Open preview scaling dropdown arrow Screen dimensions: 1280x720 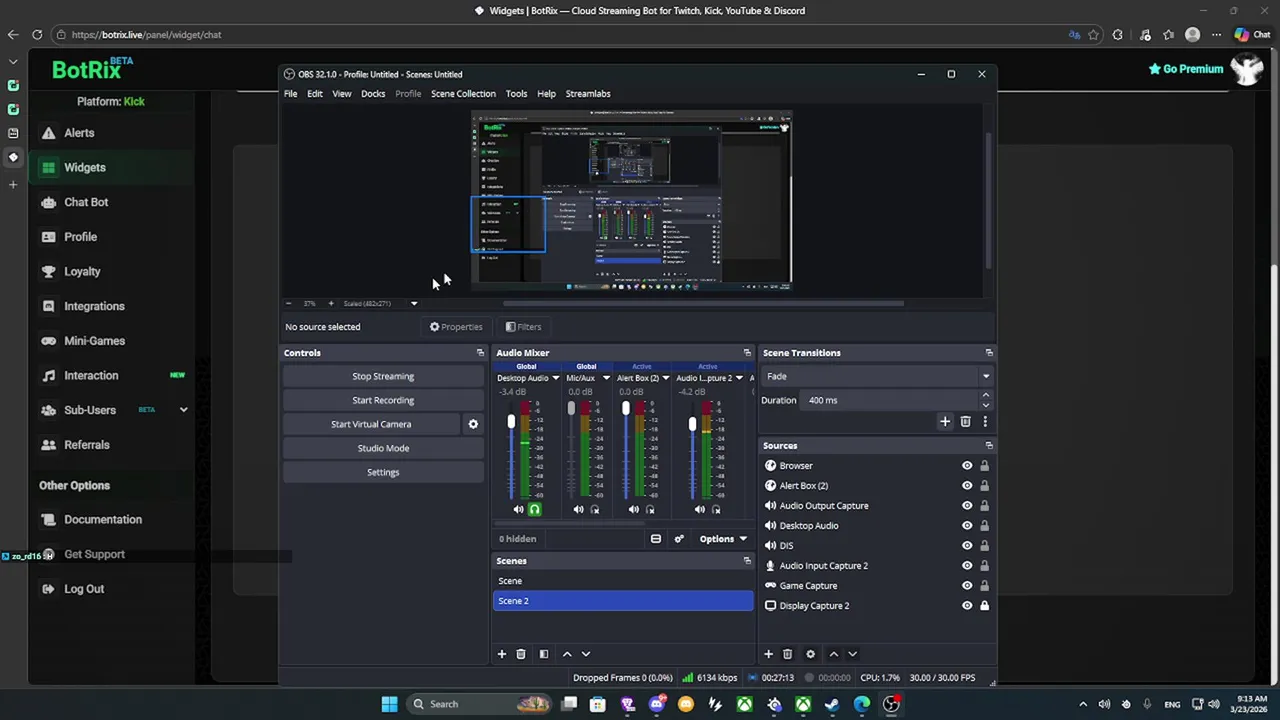414,303
